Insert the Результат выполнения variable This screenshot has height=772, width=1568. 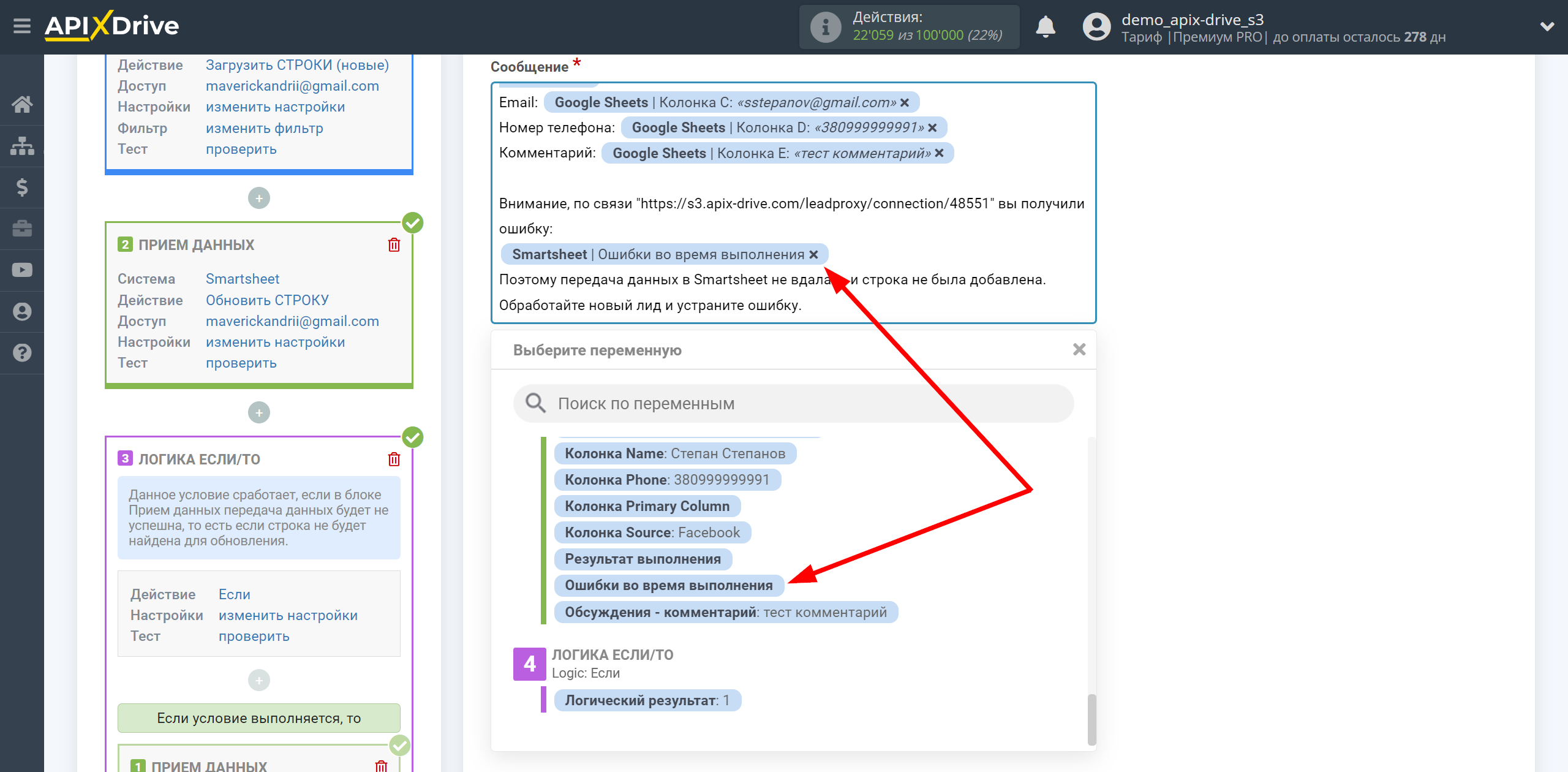tap(643, 559)
